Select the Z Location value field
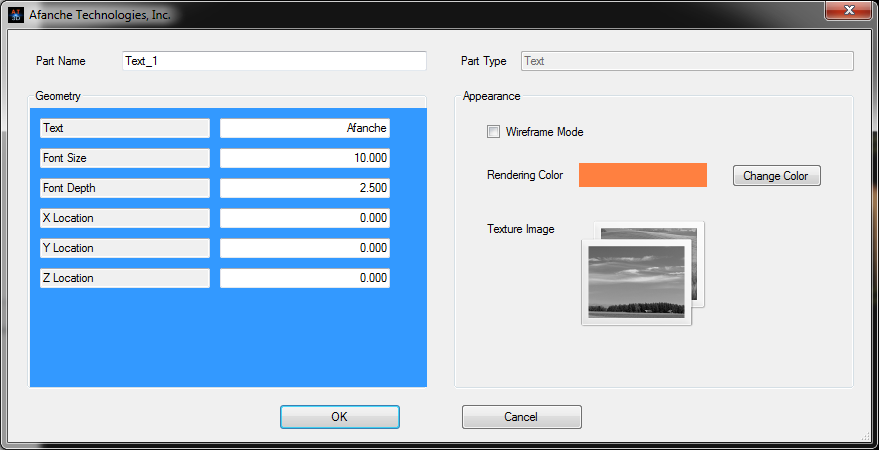Viewport: 879px width, 450px height. click(x=304, y=278)
